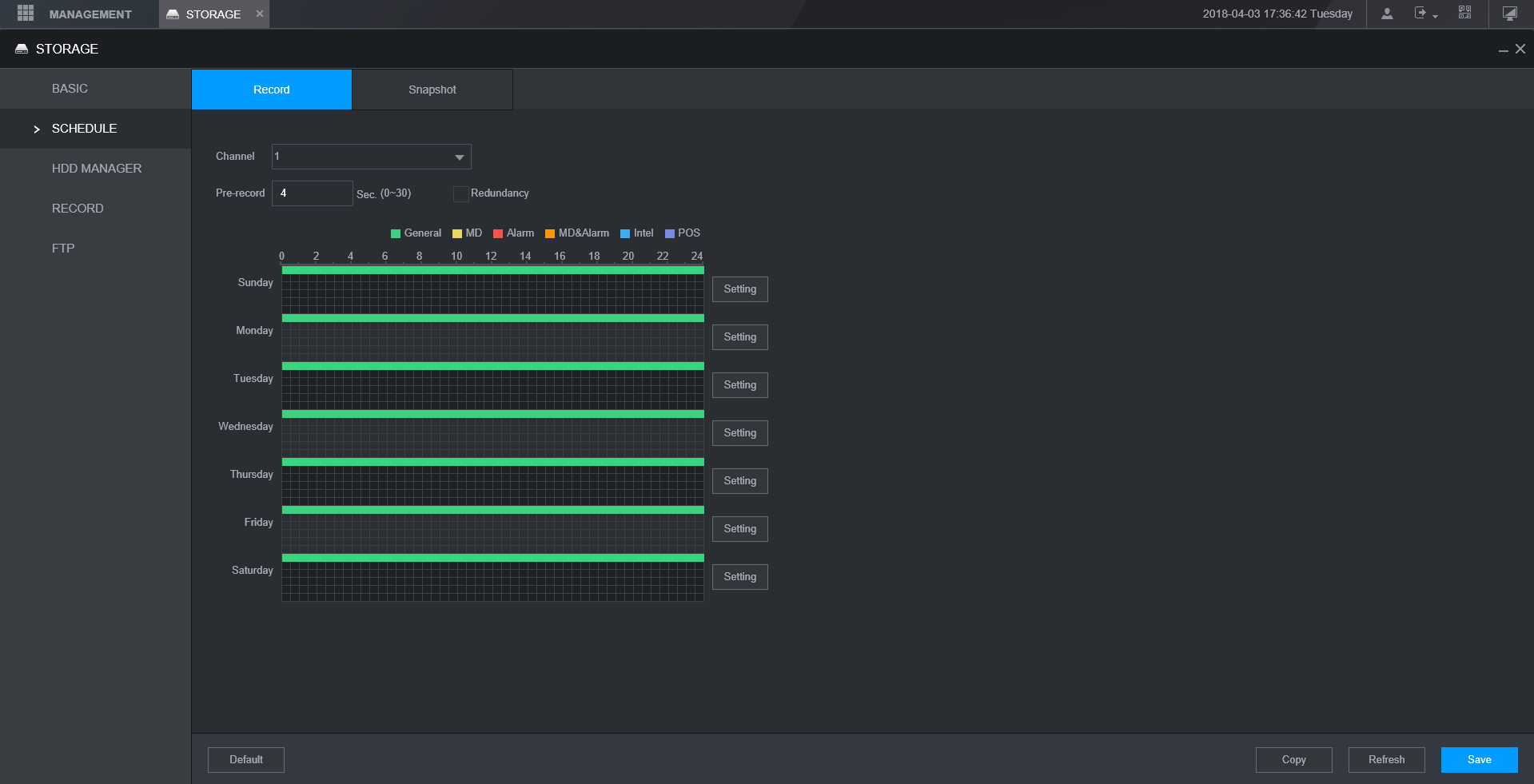The width and height of the screenshot is (1534, 784).
Task: Open the QR code icon
Action: click(x=1464, y=13)
